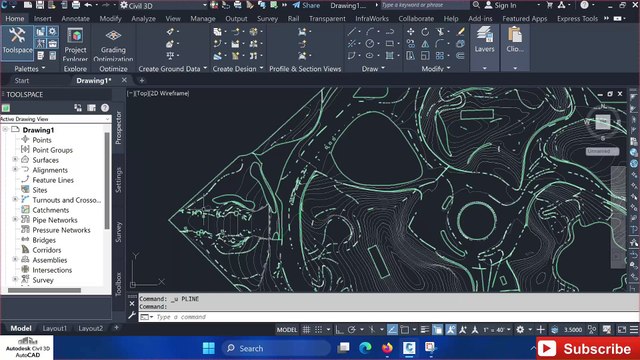The image size is (640, 360).
Task: Click Toolspace help icon
Action: (105, 108)
